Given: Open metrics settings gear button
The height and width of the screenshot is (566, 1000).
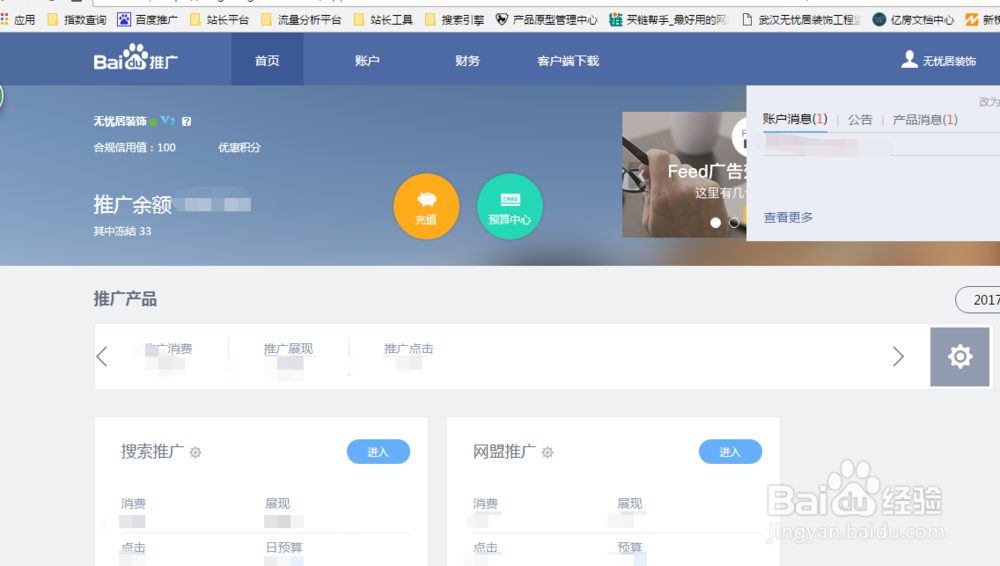Looking at the screenshot, I should coord(960,357).
